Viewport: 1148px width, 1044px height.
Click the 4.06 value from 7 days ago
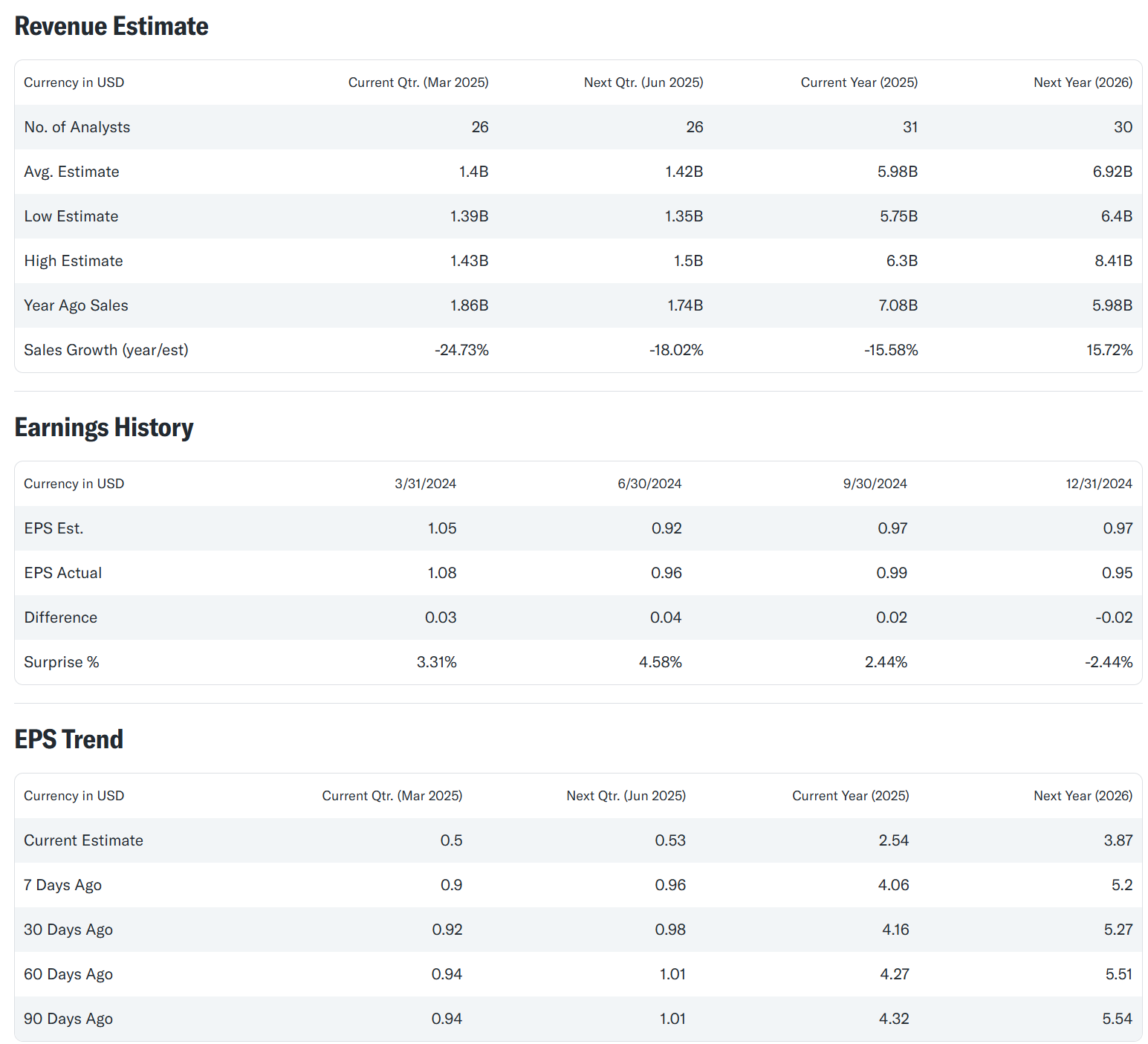pyautogui.click(x=893, y=885)
